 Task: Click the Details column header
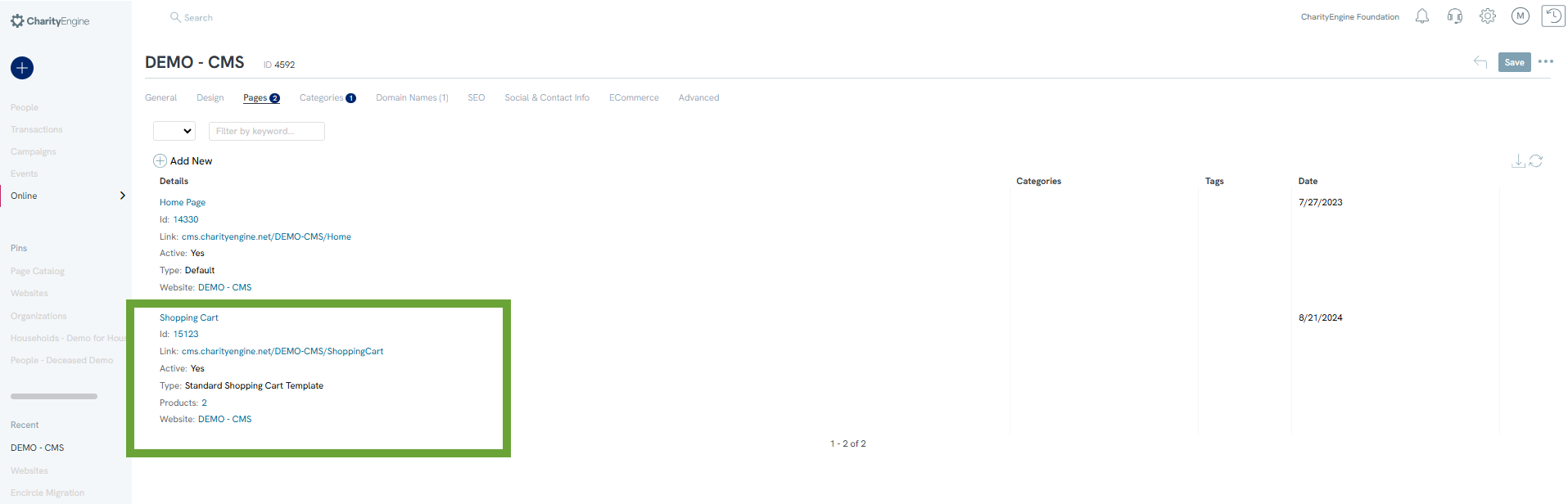pyautogui.click(x=174, y=181)
